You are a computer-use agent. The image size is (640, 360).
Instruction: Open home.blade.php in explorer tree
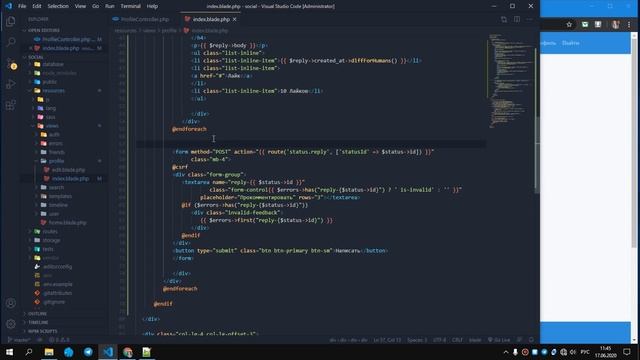click(67, 222)
